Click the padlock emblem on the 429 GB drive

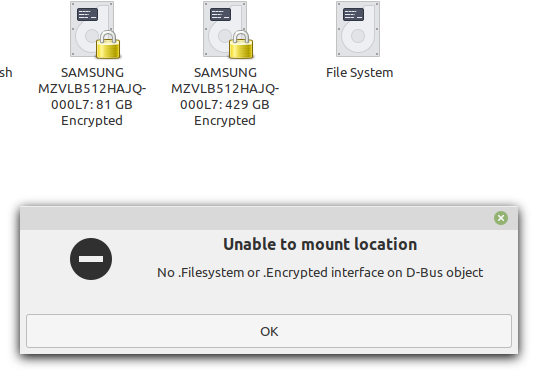(x=241, y=44)
